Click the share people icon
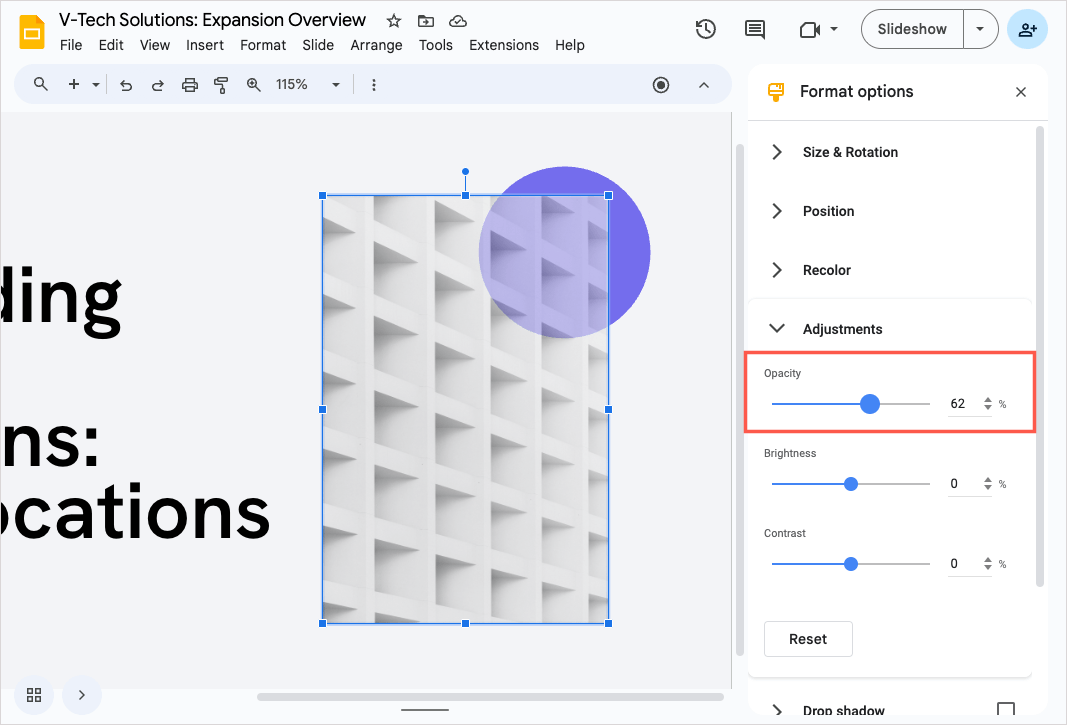 coord(1027,29)
